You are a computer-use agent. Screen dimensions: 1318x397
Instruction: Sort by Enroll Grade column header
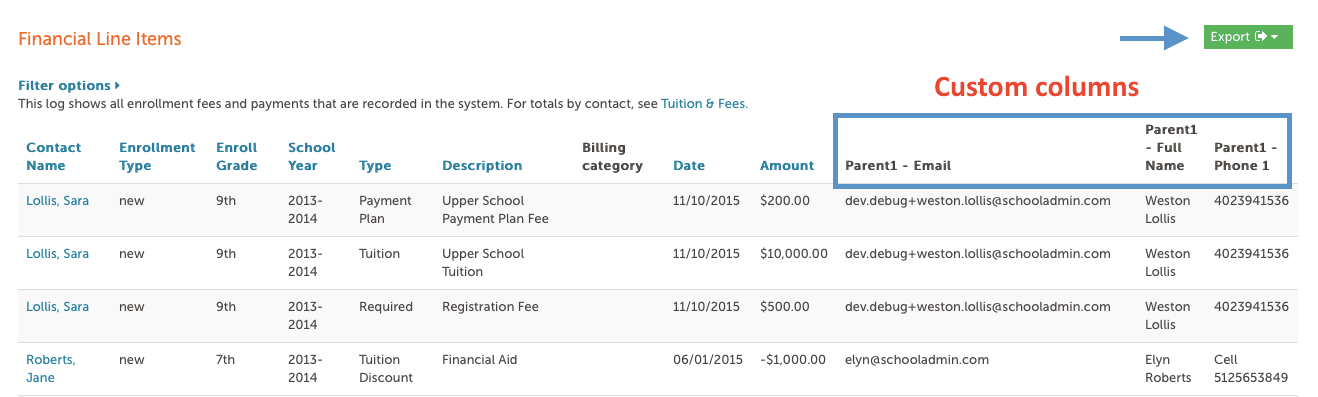click(237, 156)
